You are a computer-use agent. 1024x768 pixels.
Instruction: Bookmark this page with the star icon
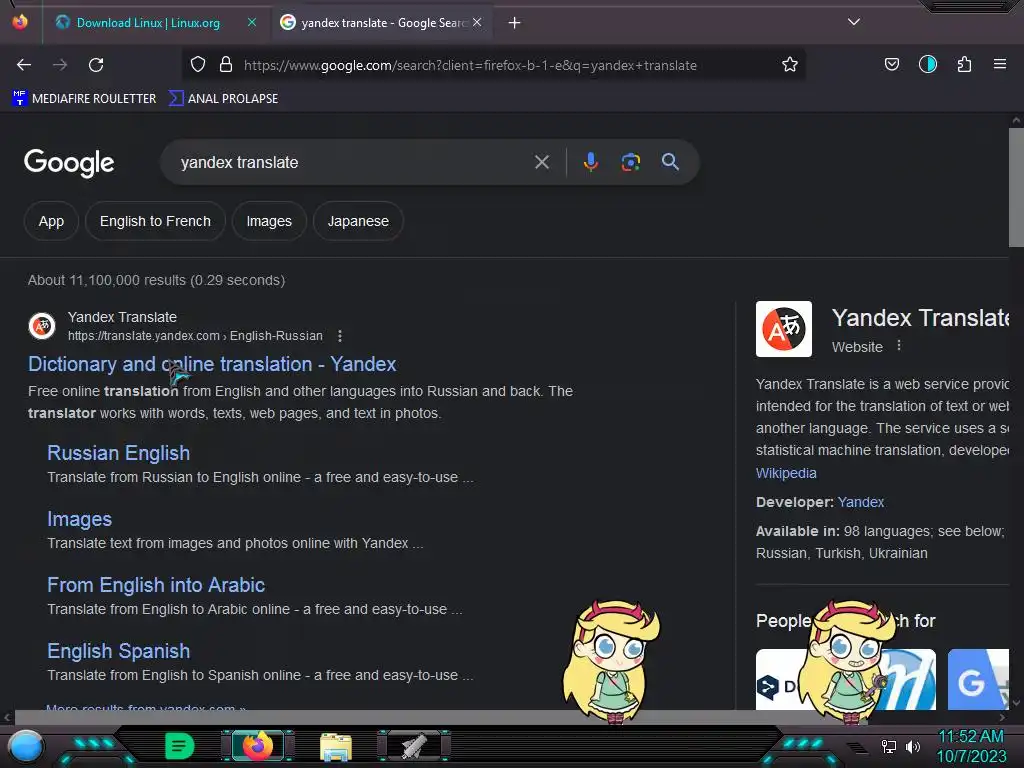click(790, 65)
